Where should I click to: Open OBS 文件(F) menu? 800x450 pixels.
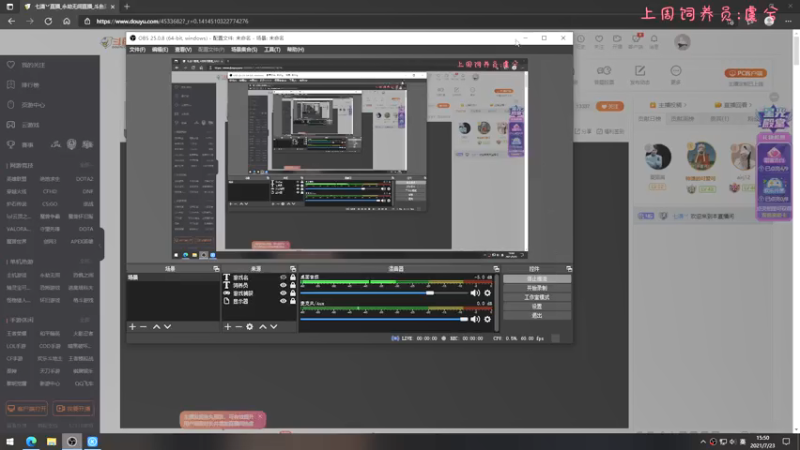[x=137, y=49]
